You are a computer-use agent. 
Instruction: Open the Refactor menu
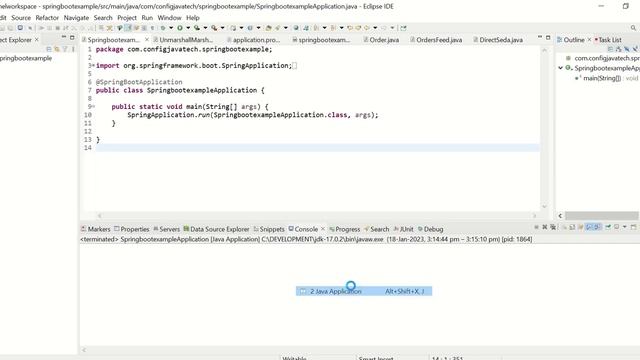(x=47, y=18)
